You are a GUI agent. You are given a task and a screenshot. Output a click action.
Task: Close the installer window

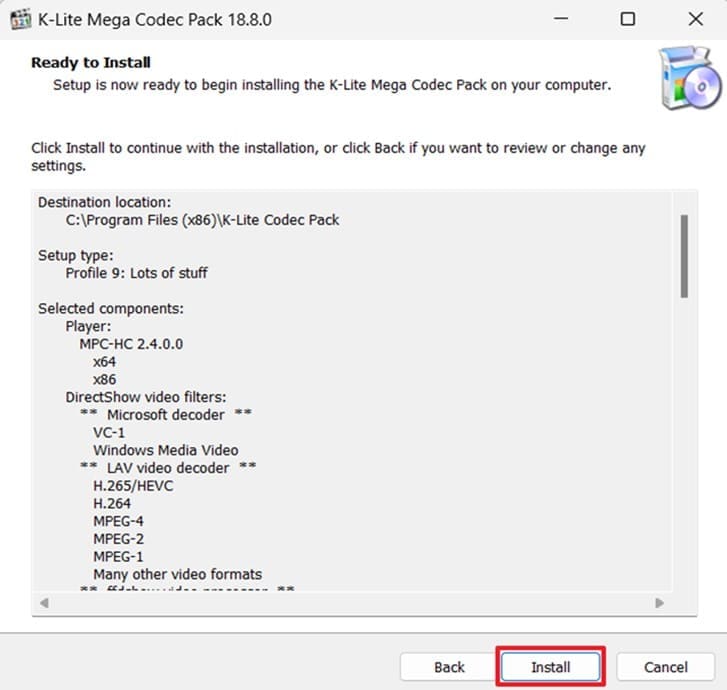695,19
